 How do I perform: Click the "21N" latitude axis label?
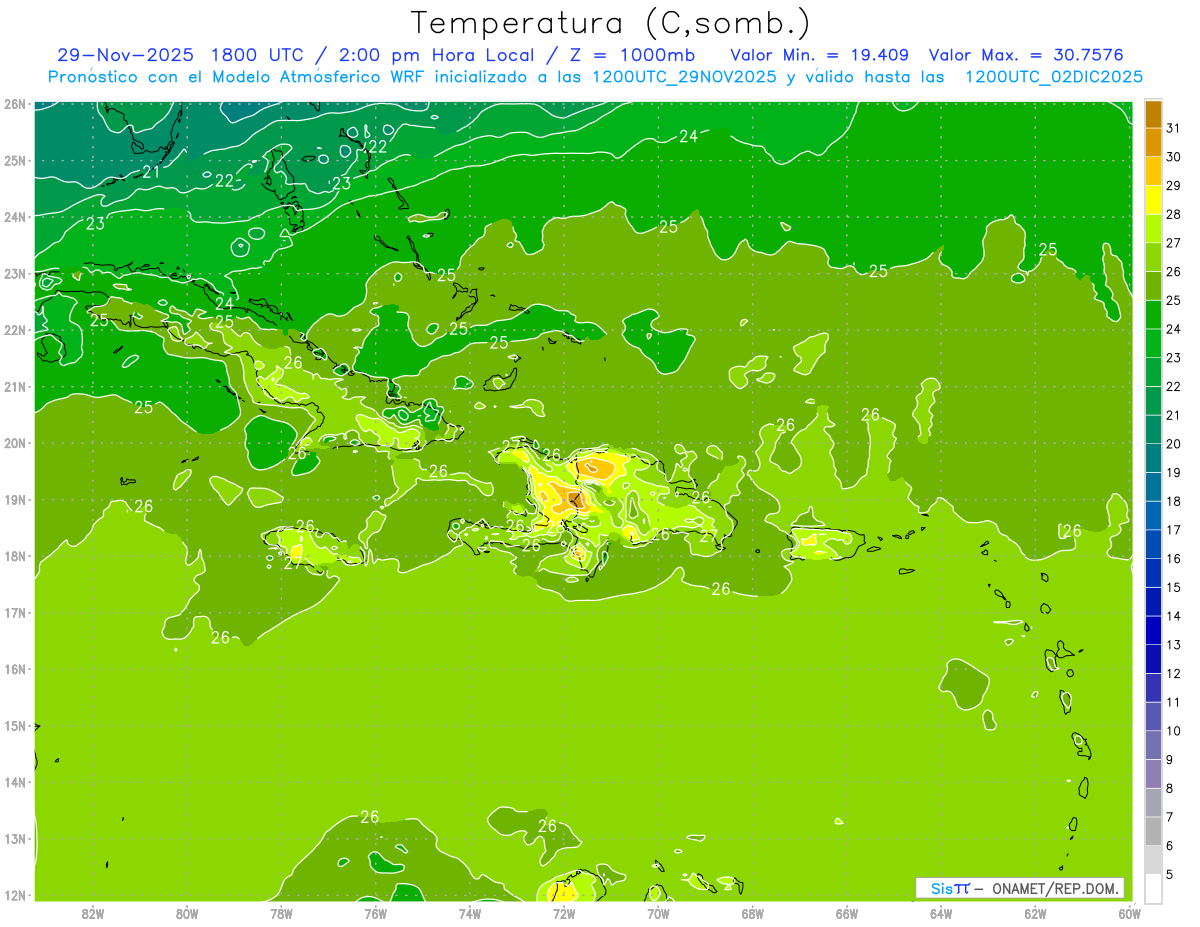pos(15,386)
